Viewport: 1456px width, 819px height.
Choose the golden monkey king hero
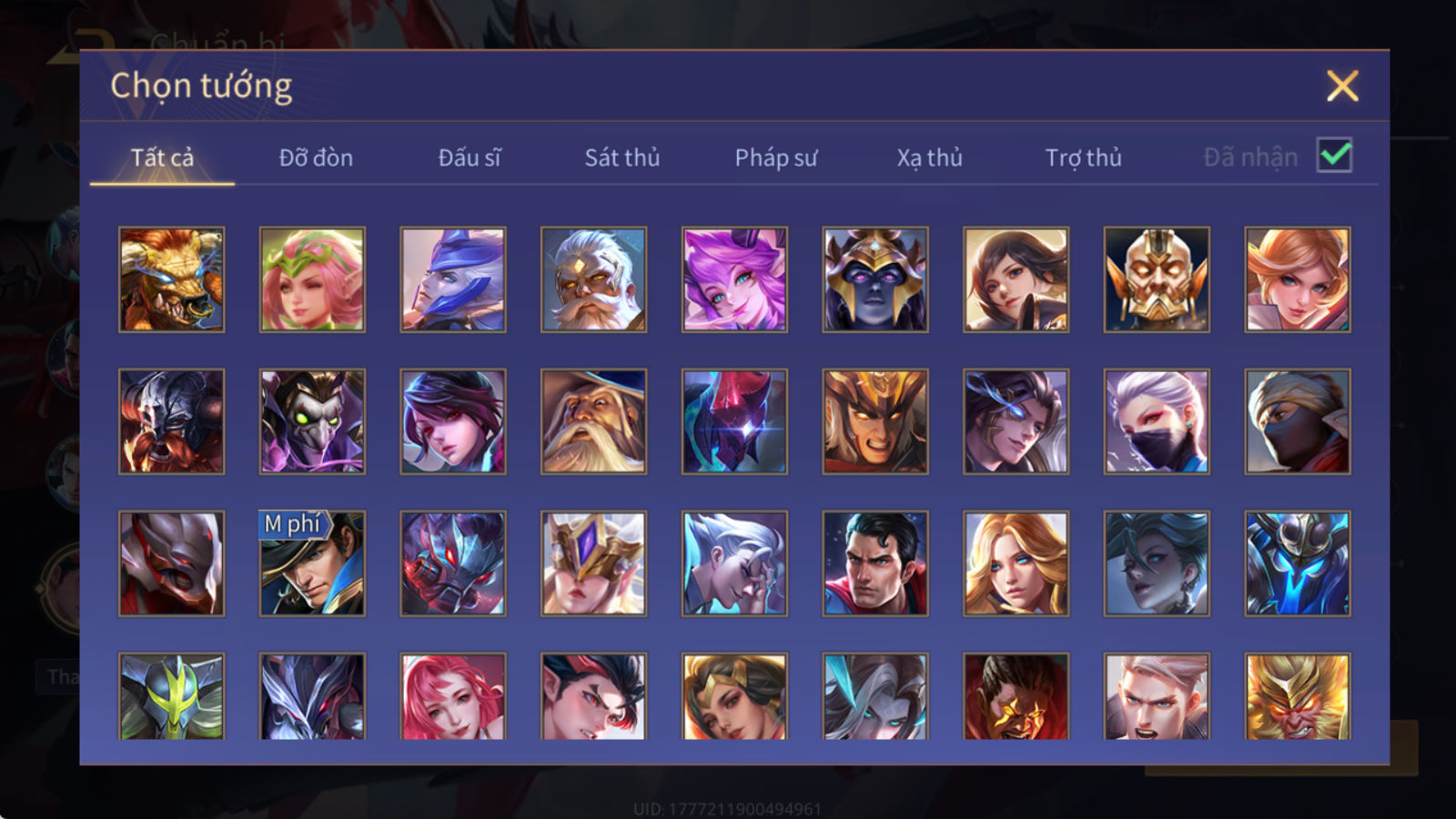pos(1298,696)
